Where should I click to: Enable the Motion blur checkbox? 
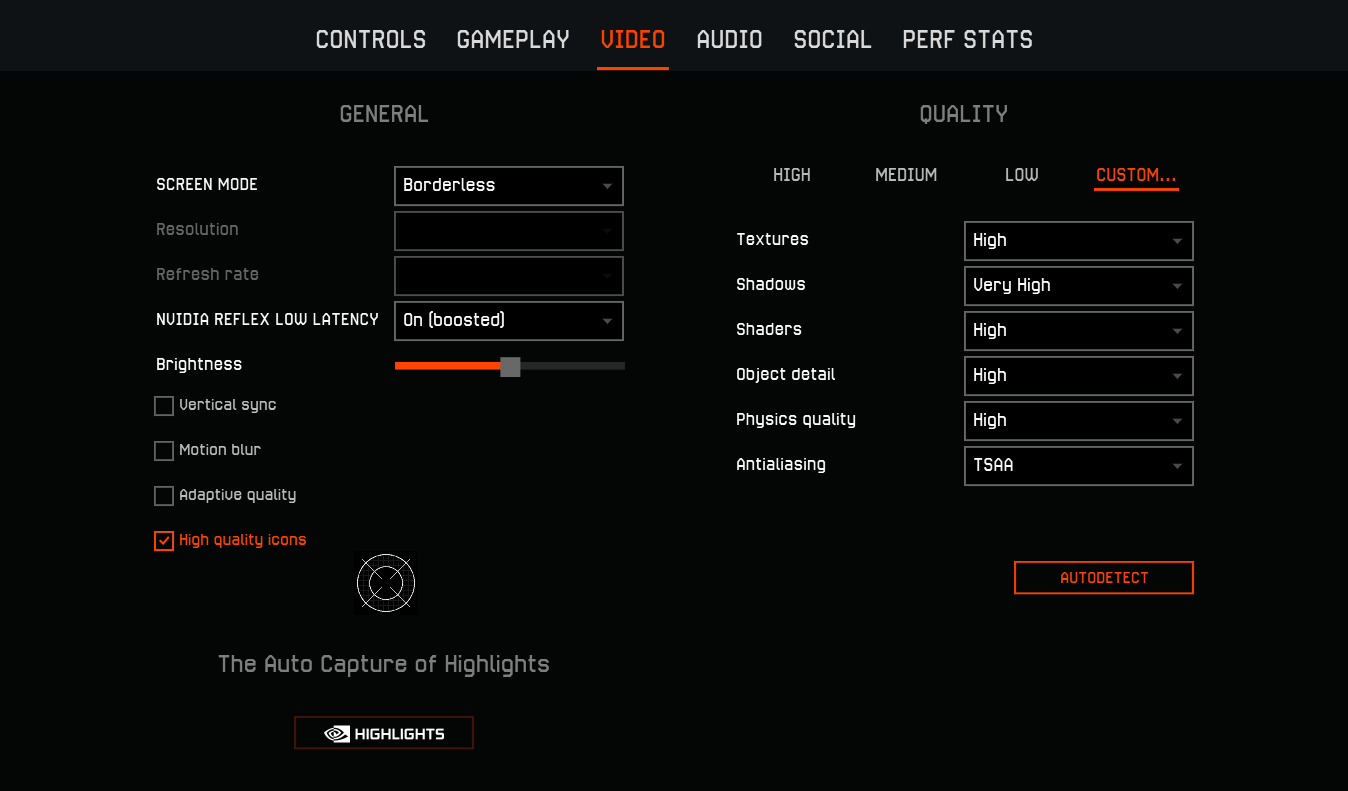pyautogui.click(x=164, y=451)
